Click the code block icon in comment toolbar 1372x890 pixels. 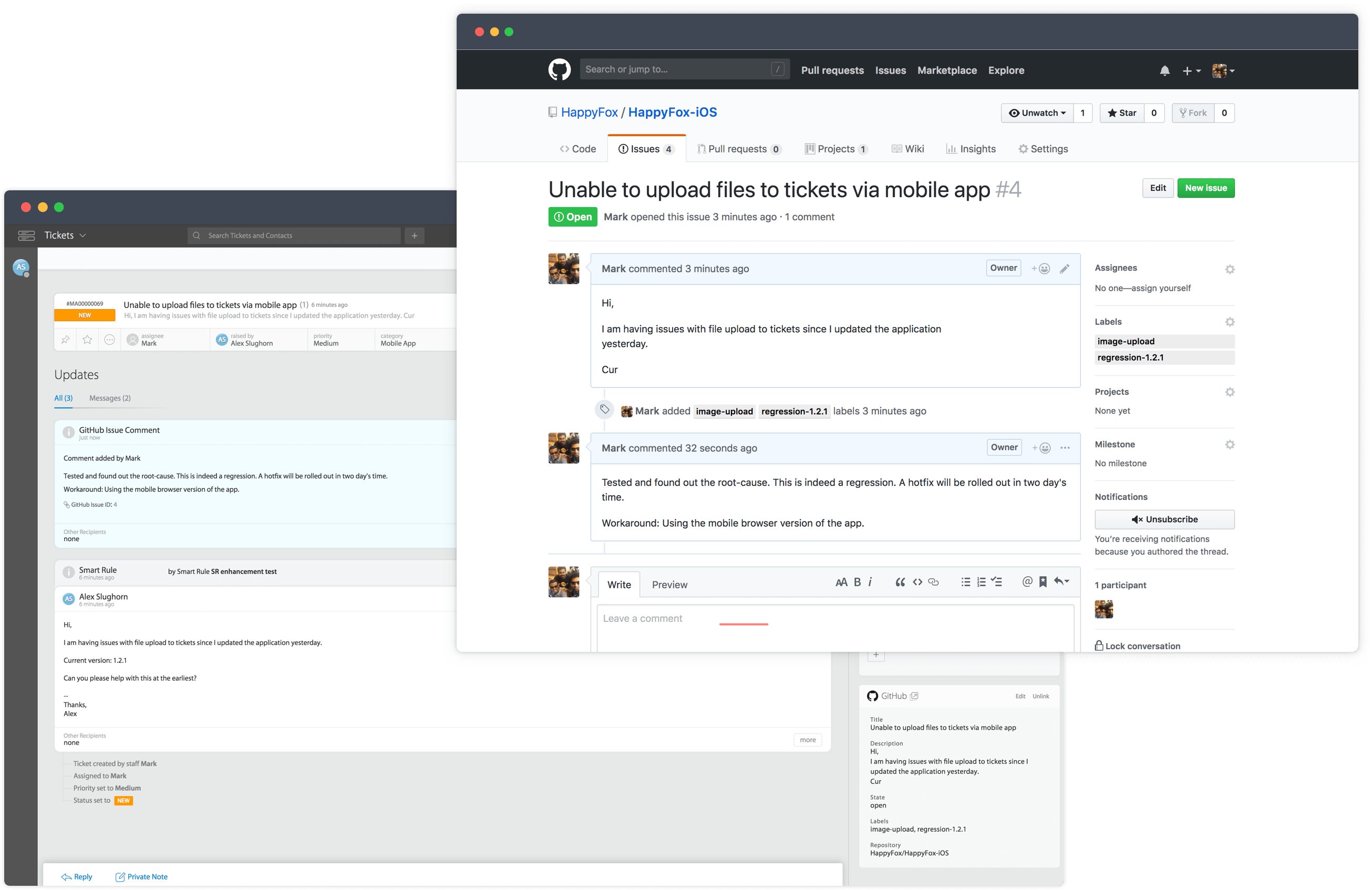(x=917, y=584)
